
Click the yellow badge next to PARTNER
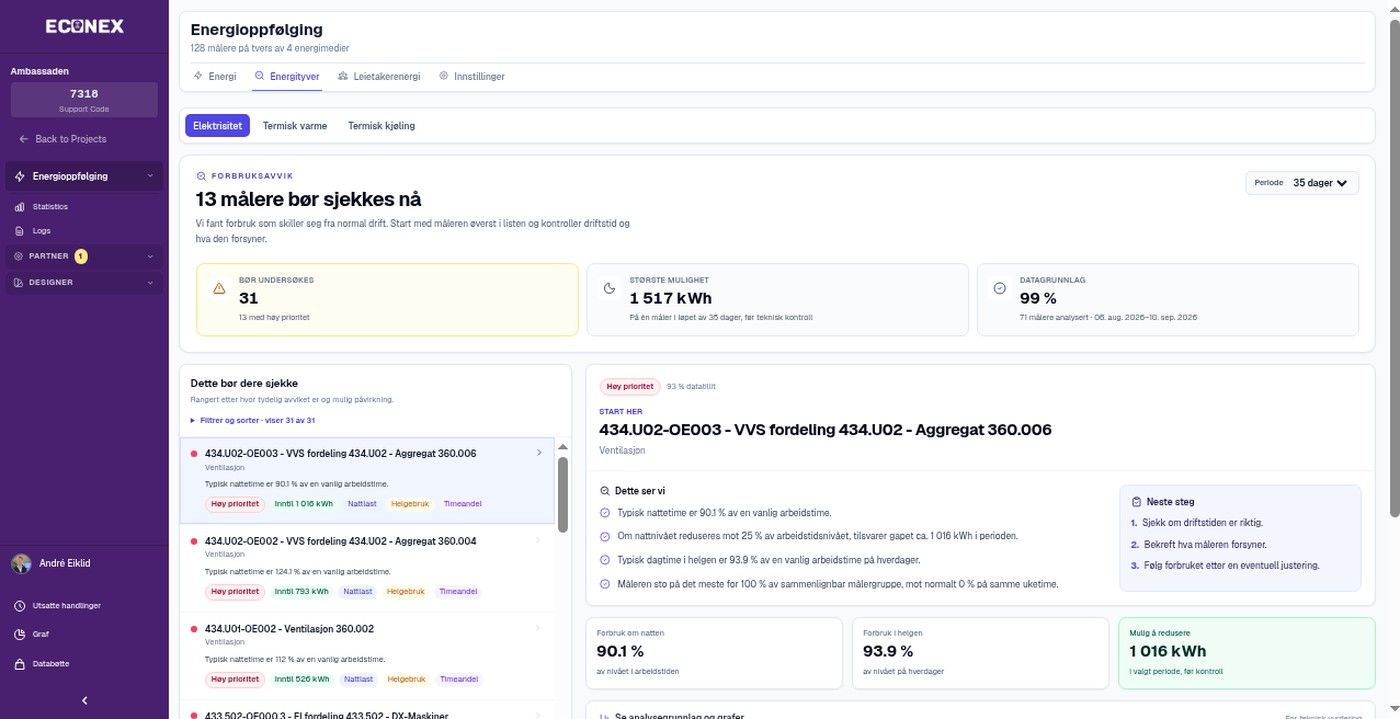81,257
